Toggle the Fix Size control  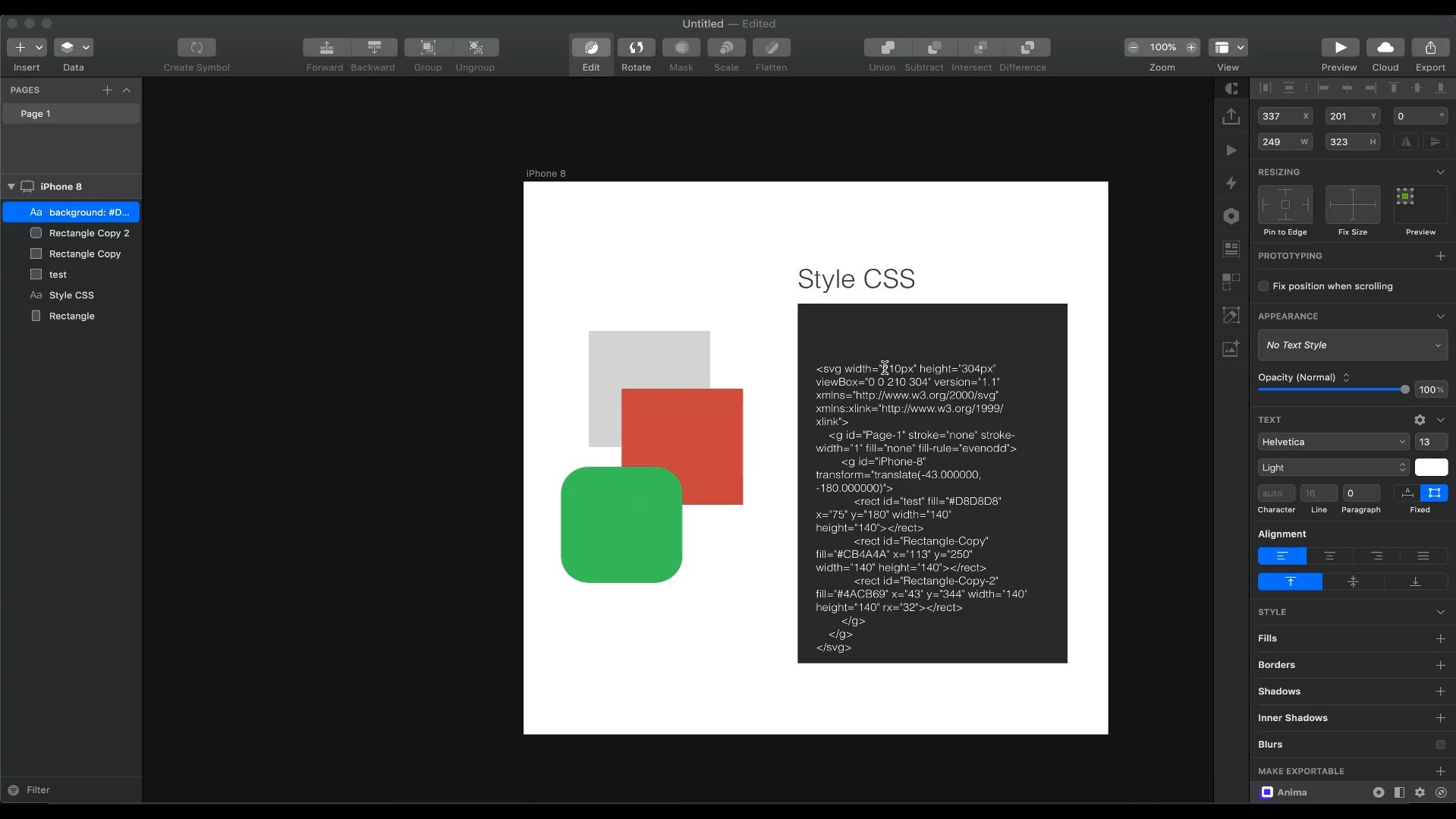(1353, 205)
